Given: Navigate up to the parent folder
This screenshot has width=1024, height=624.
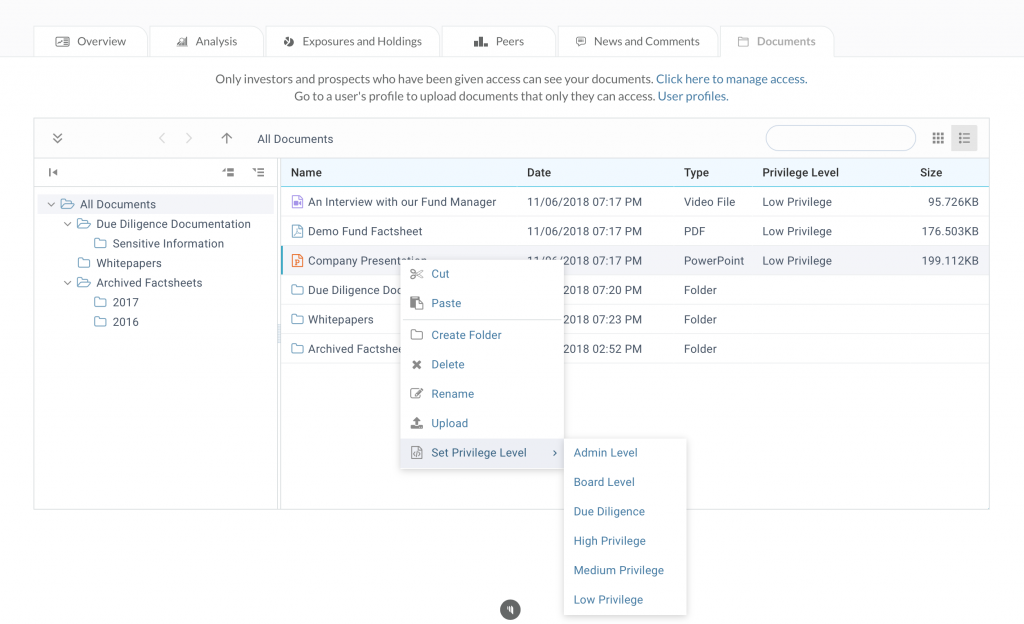Looking at the screenshot, I should point(224,138).
